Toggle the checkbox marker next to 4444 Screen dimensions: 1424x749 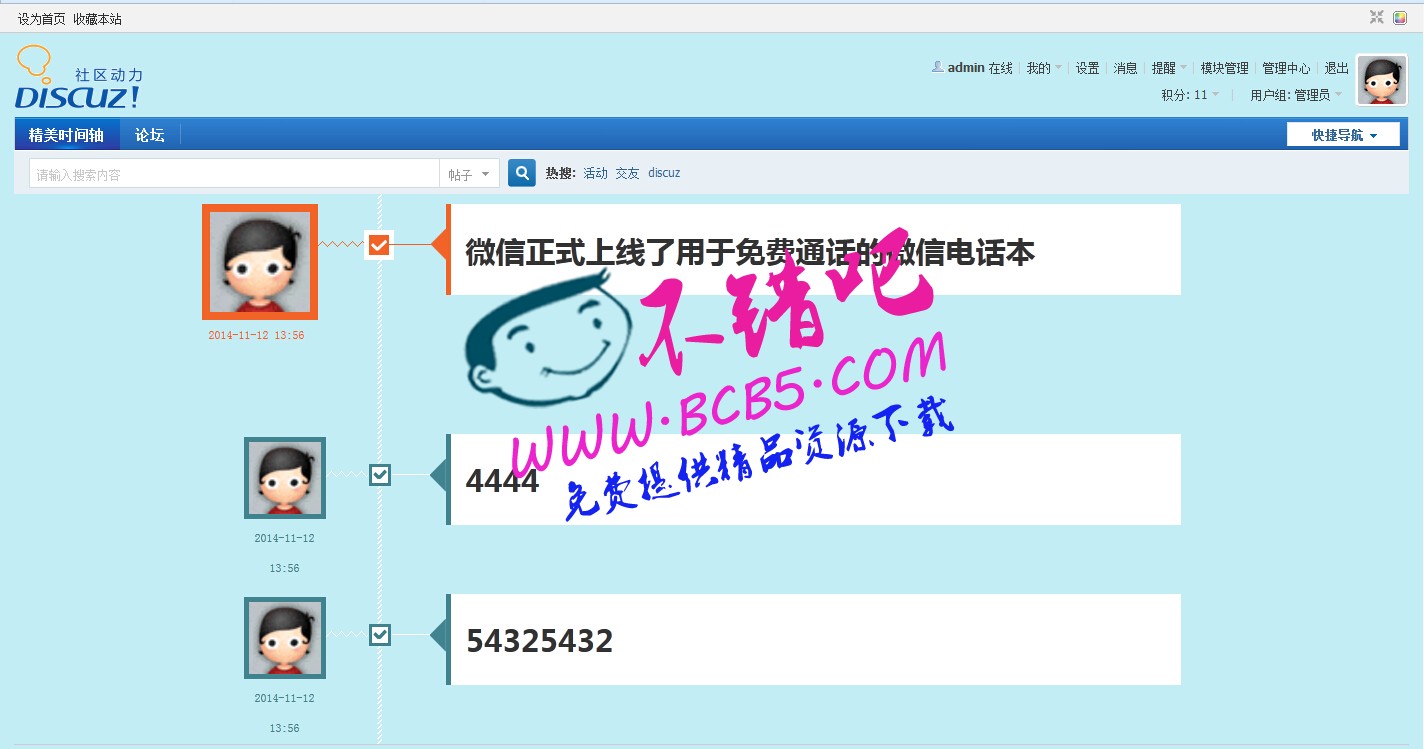point(379,475)
